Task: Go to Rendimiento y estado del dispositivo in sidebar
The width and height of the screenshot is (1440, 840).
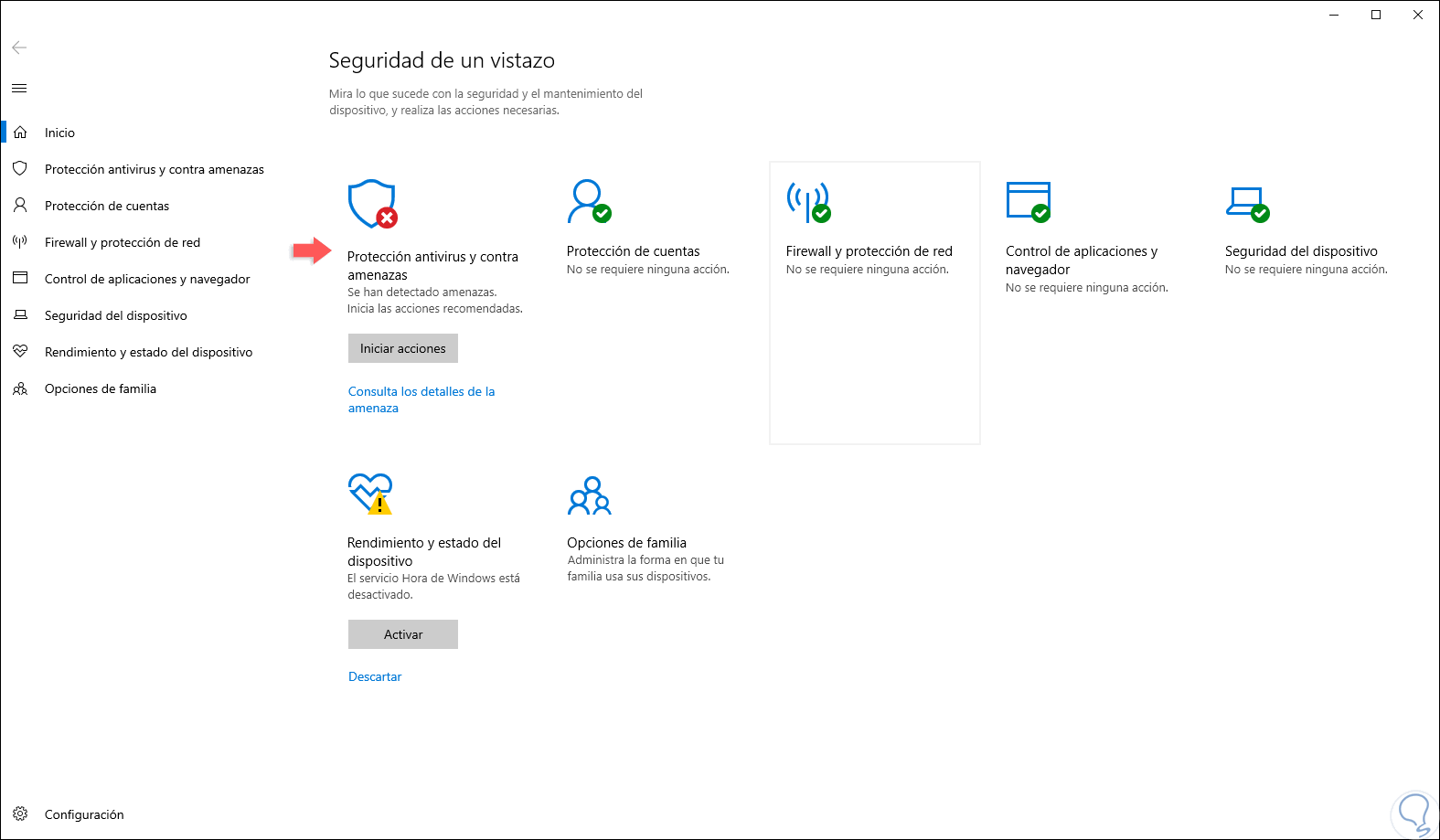Action: (x=148, y=352)
